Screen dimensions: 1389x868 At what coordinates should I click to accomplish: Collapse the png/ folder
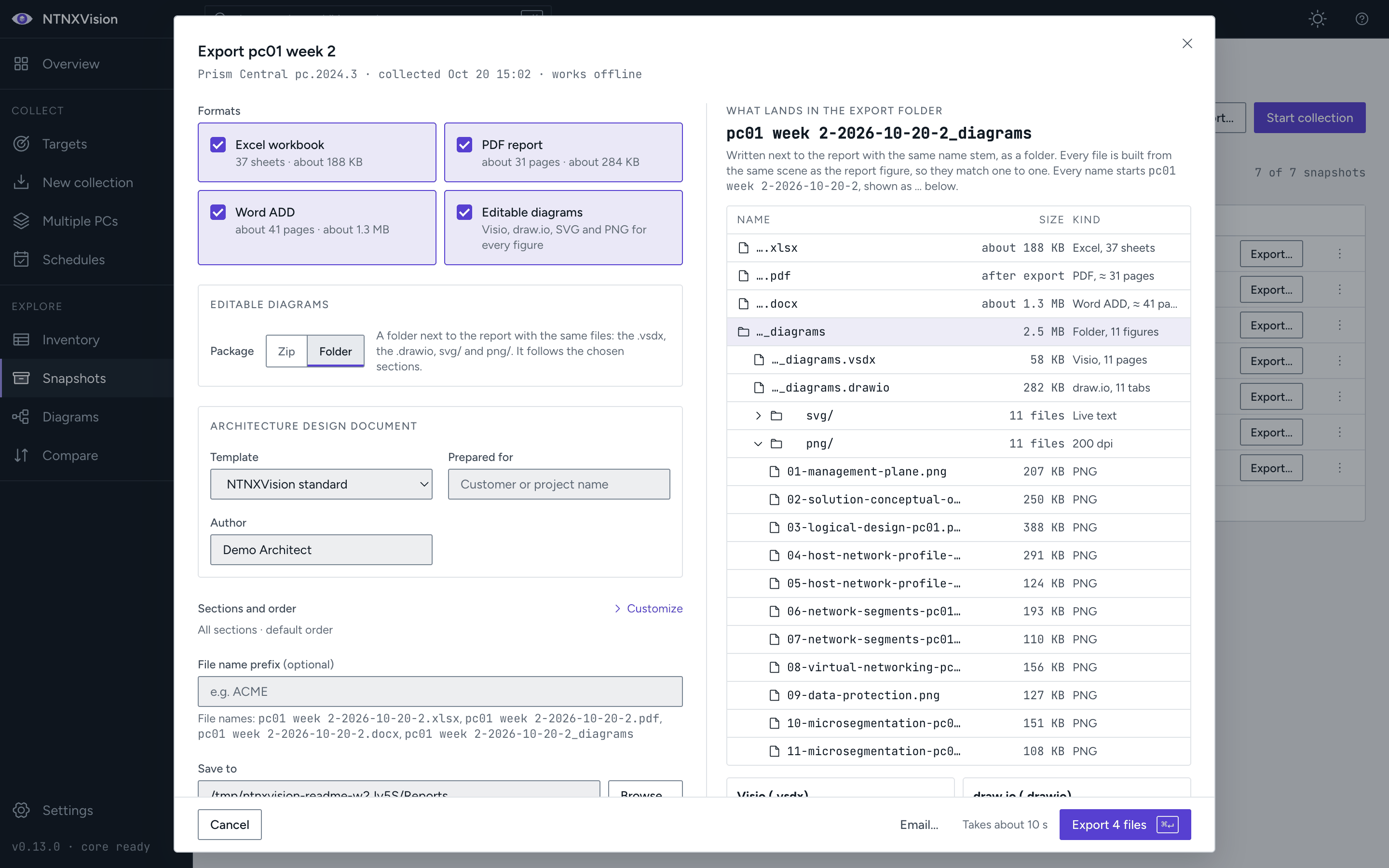click(x=758, y=444)
